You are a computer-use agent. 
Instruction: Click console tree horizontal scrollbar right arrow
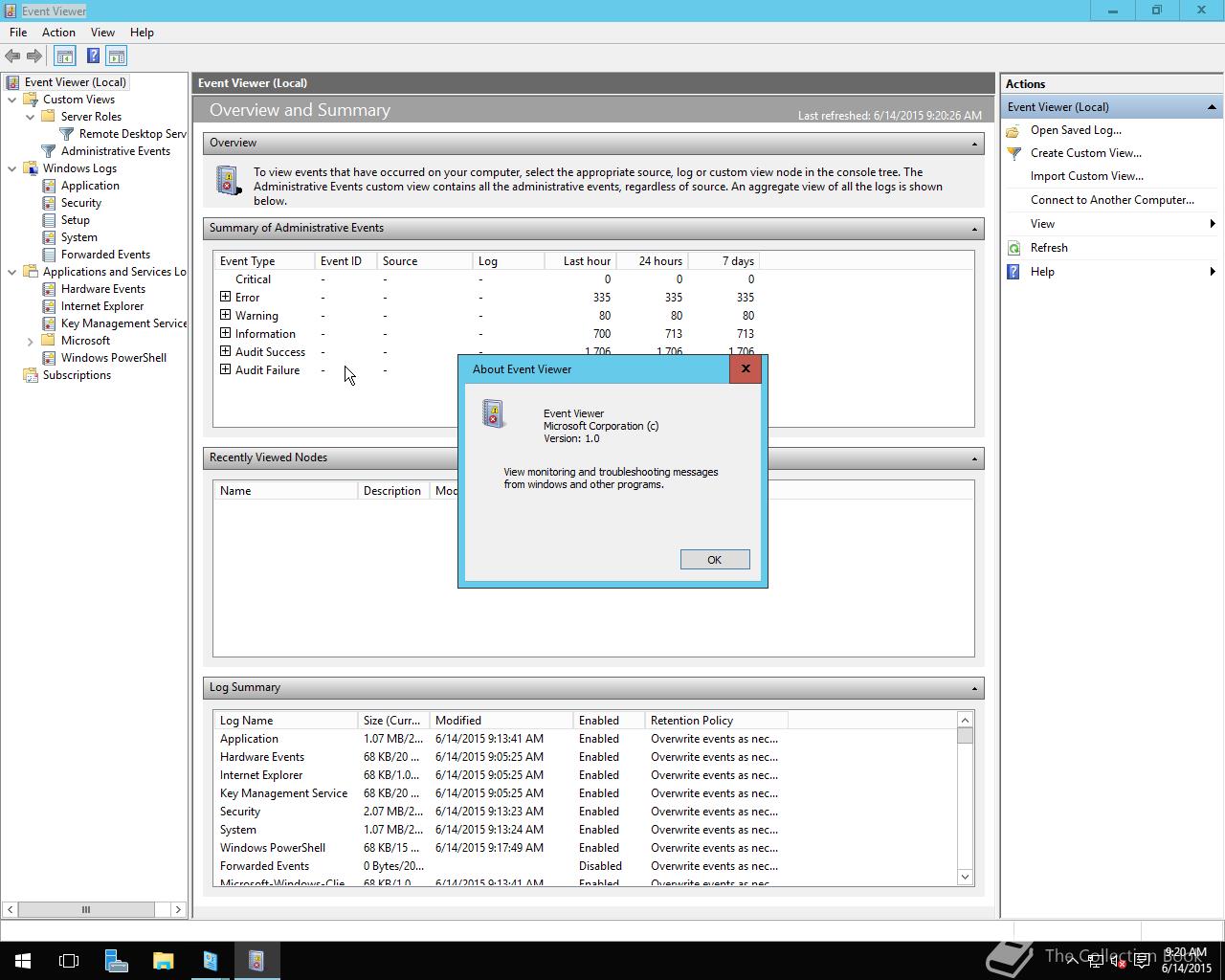[x=178, y=910]
